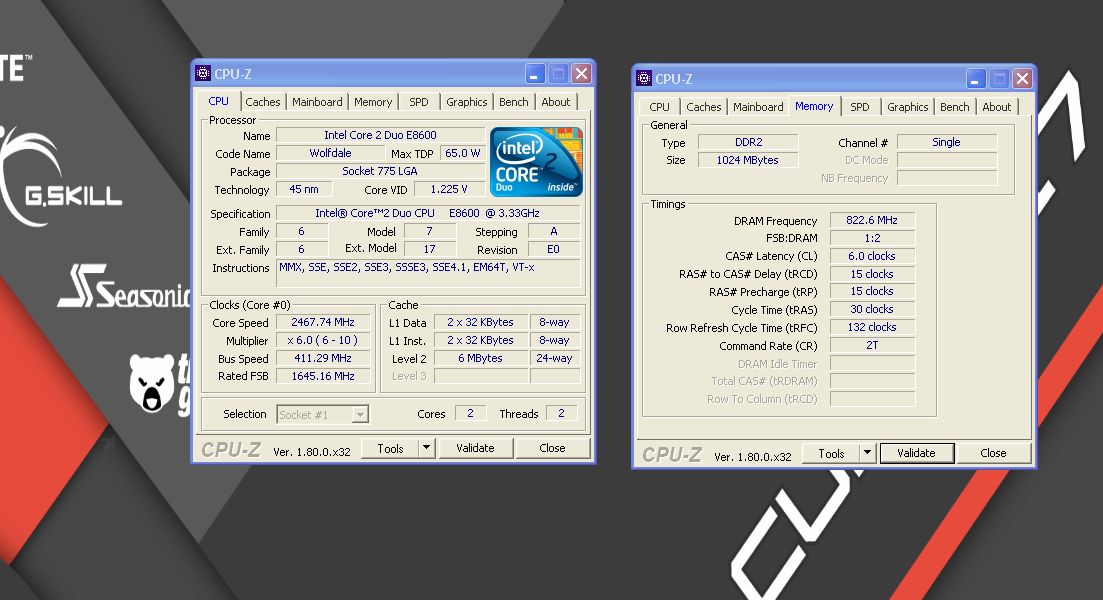Click the Wolfdale code name field

[330, 153]
